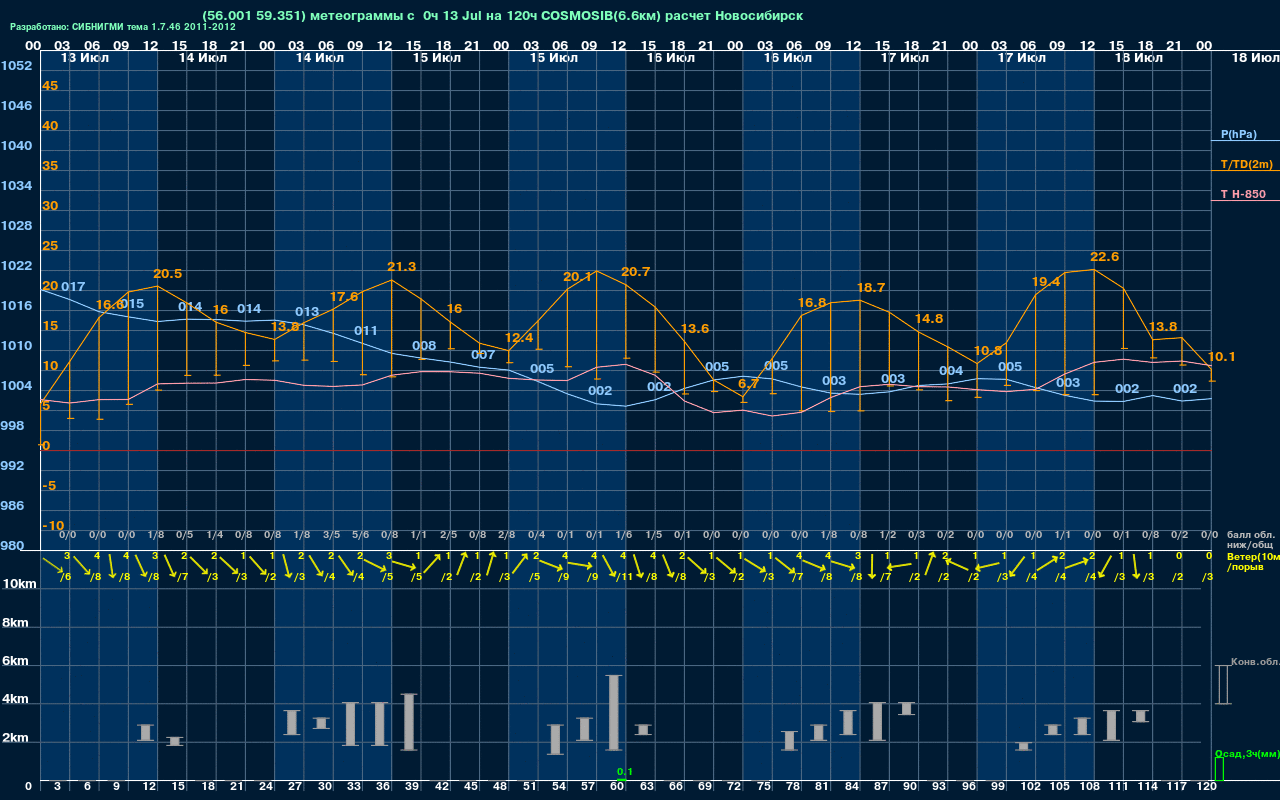The height and width of the screenshot is (800, 1280).
Task: Click the convective cloud bar at hour 87
Action: tap(877, 721)
